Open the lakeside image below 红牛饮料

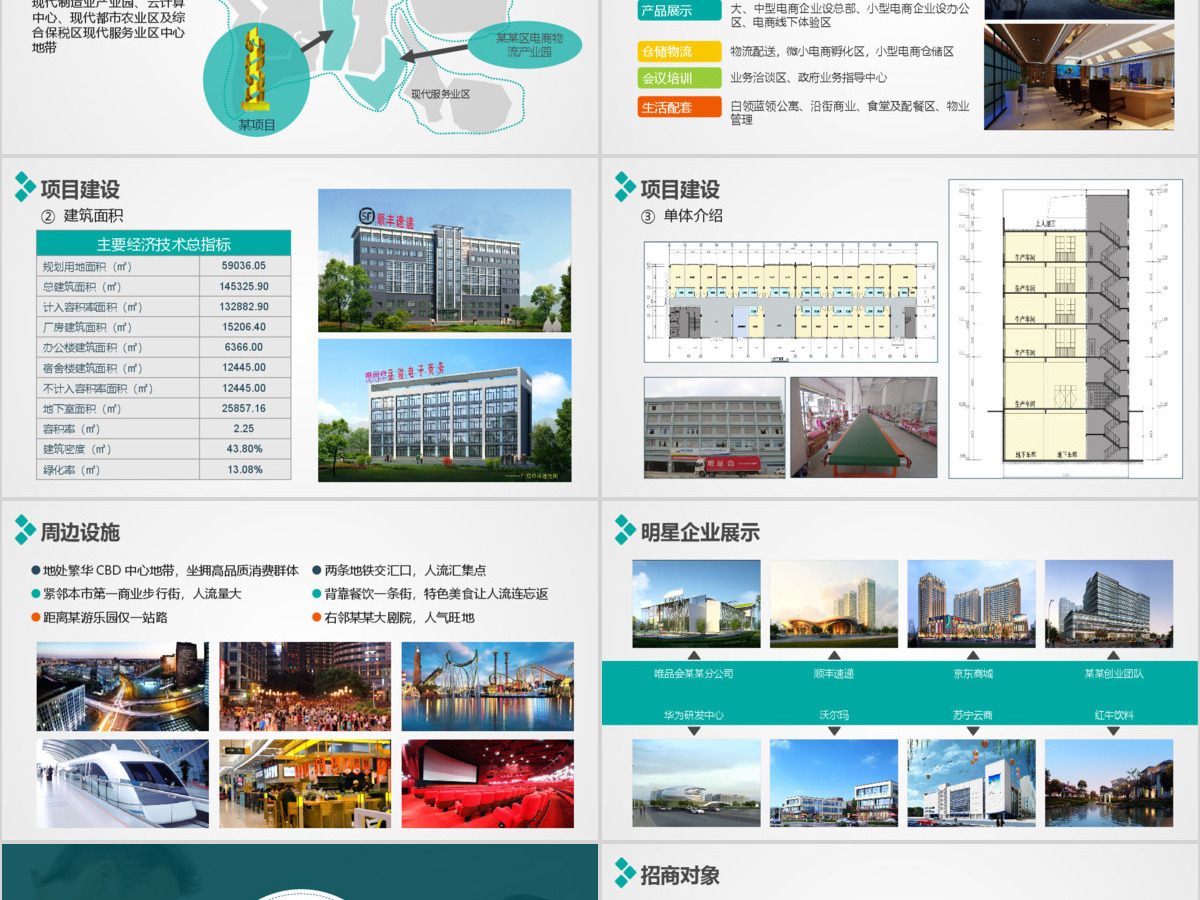pos(1109,783)
